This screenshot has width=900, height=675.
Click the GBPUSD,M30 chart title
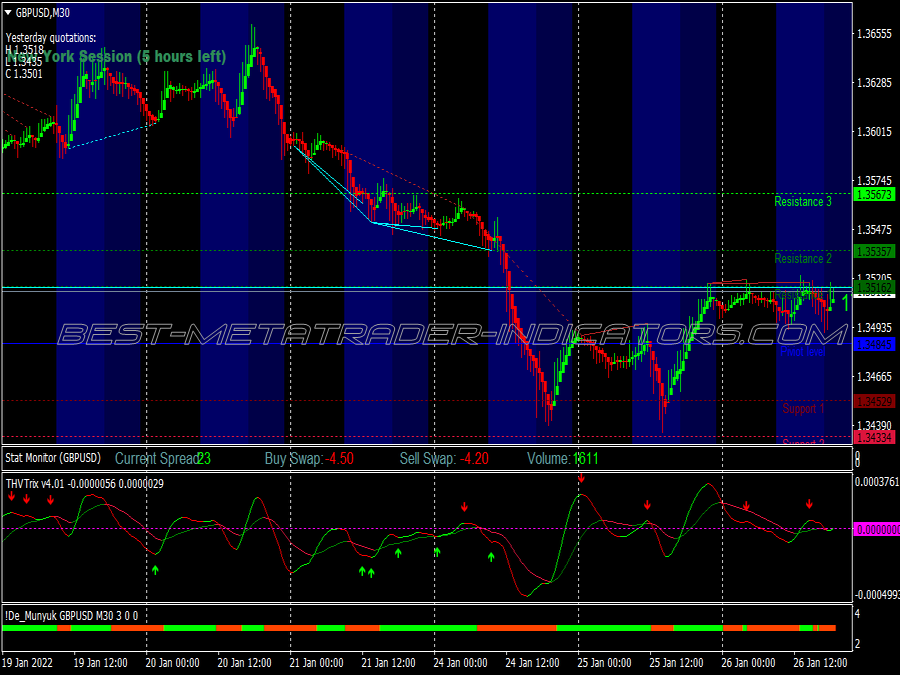[42, 13]
